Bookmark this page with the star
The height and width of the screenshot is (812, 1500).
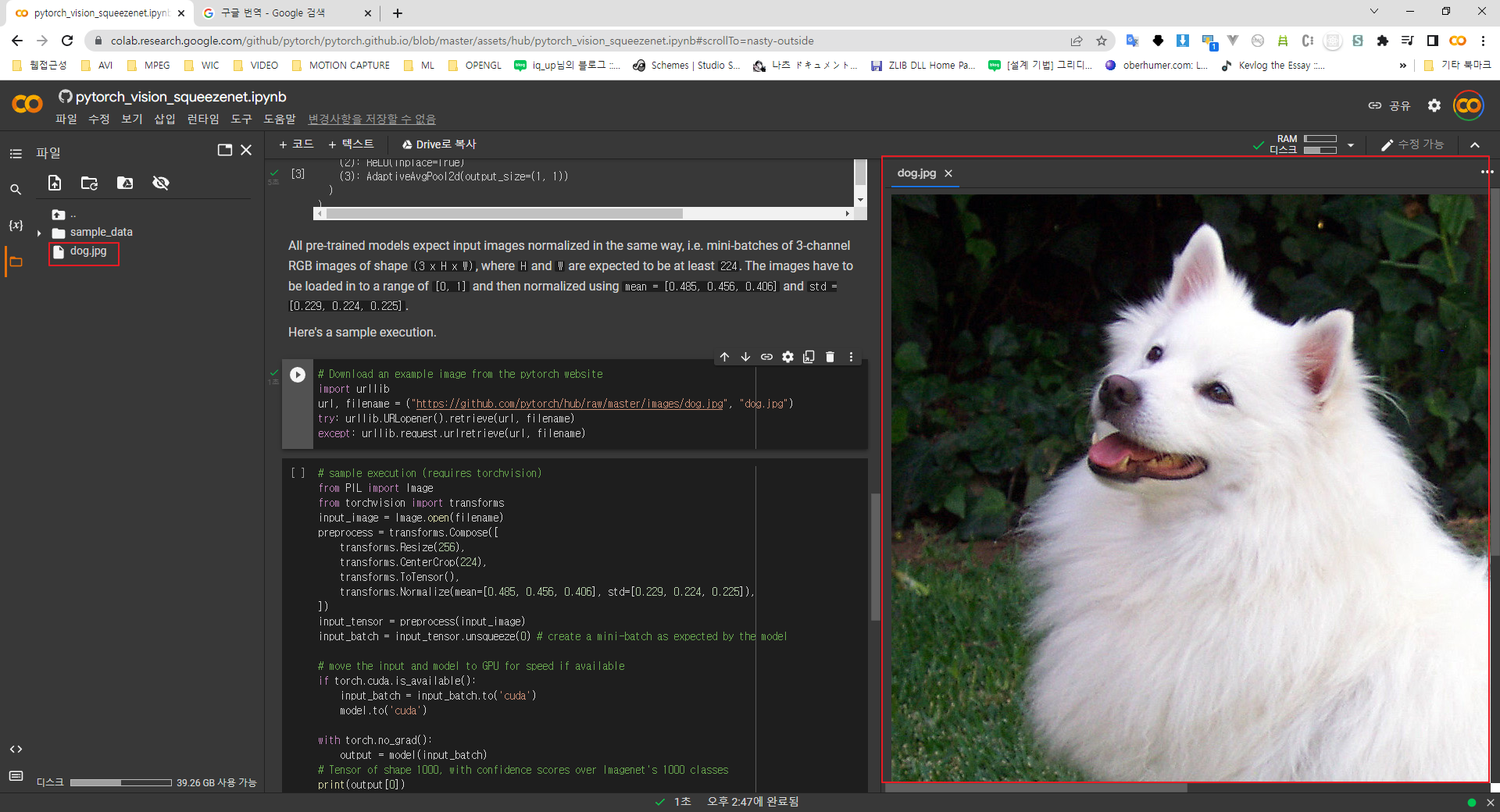pos(1102,41)
